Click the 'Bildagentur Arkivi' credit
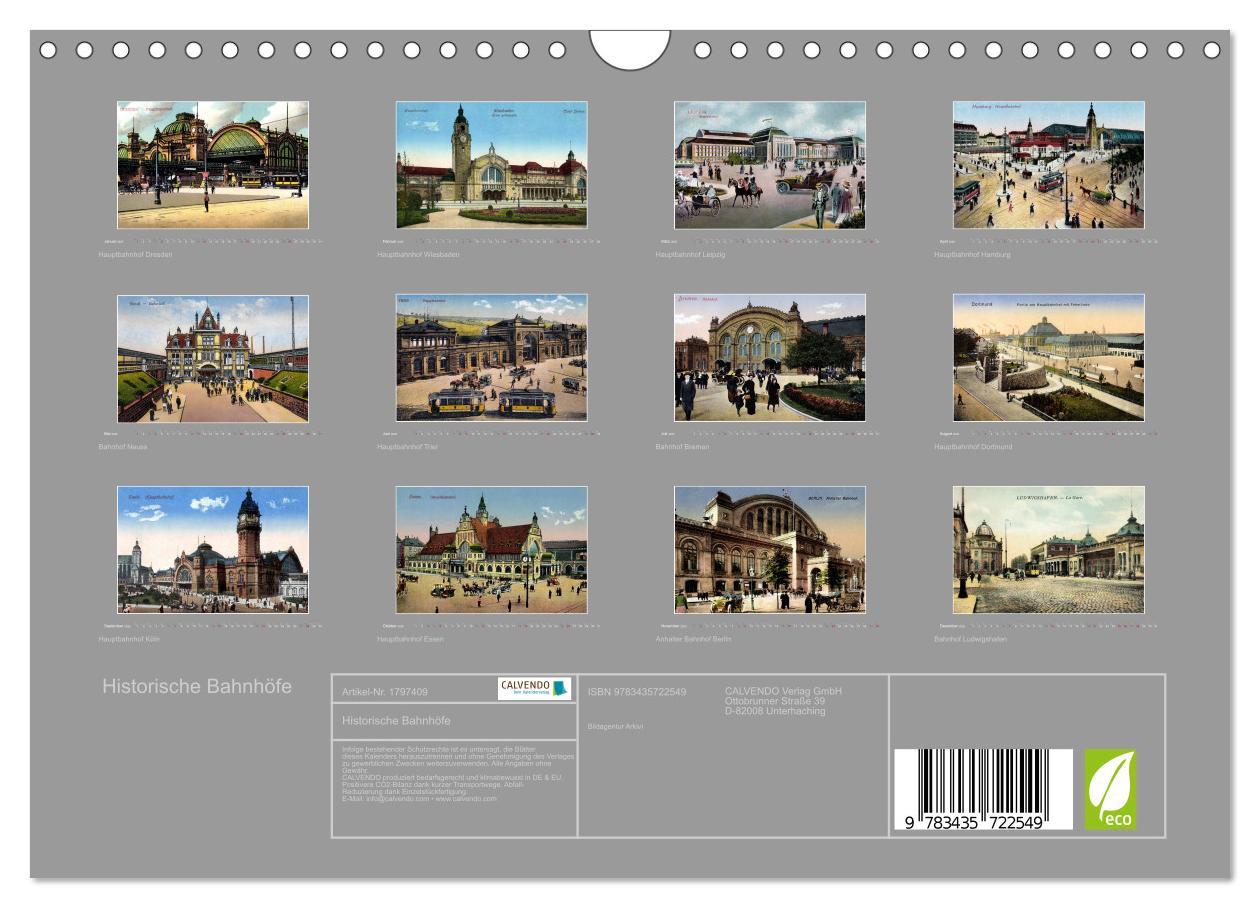The width and height of the screenshot is (1260, 908). click(615, 727)
